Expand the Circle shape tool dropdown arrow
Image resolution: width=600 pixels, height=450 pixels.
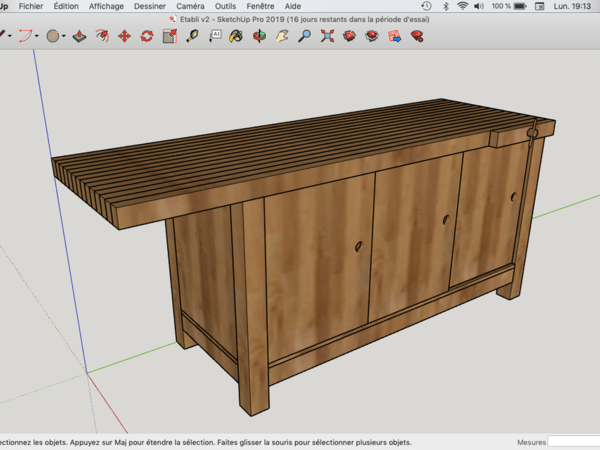pos(64,36)
